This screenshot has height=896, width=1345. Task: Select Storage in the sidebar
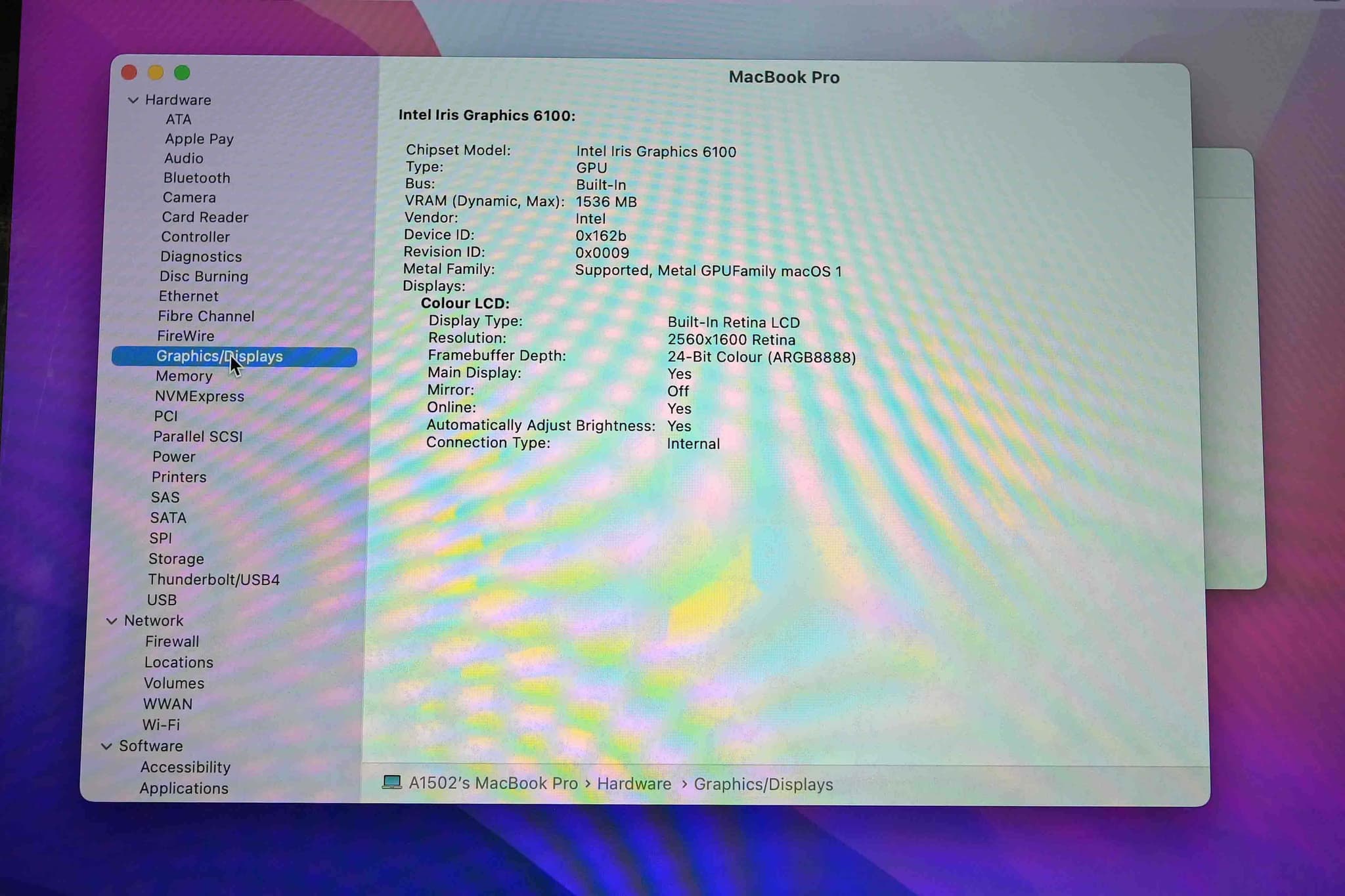click(176, 559)
